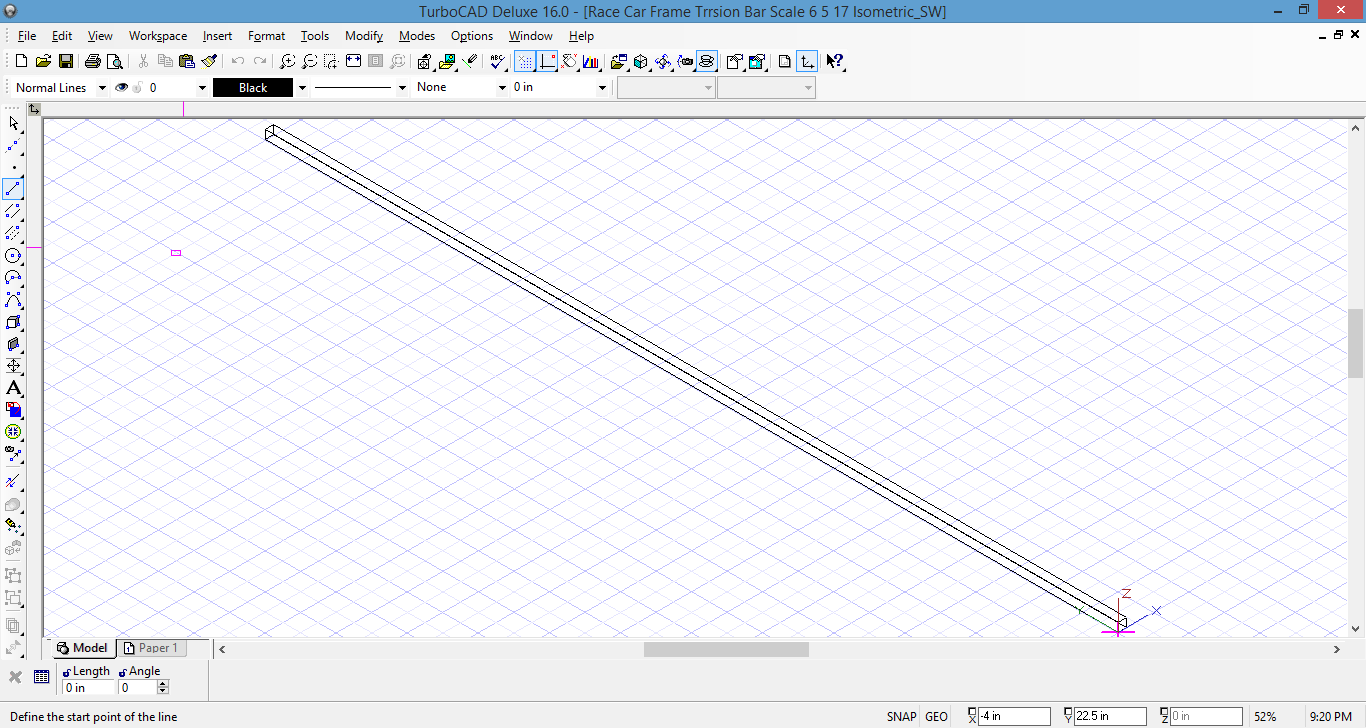The image size is (1366, 728).
Task: Select the Text tool
Action: click(x=13, y=388)
